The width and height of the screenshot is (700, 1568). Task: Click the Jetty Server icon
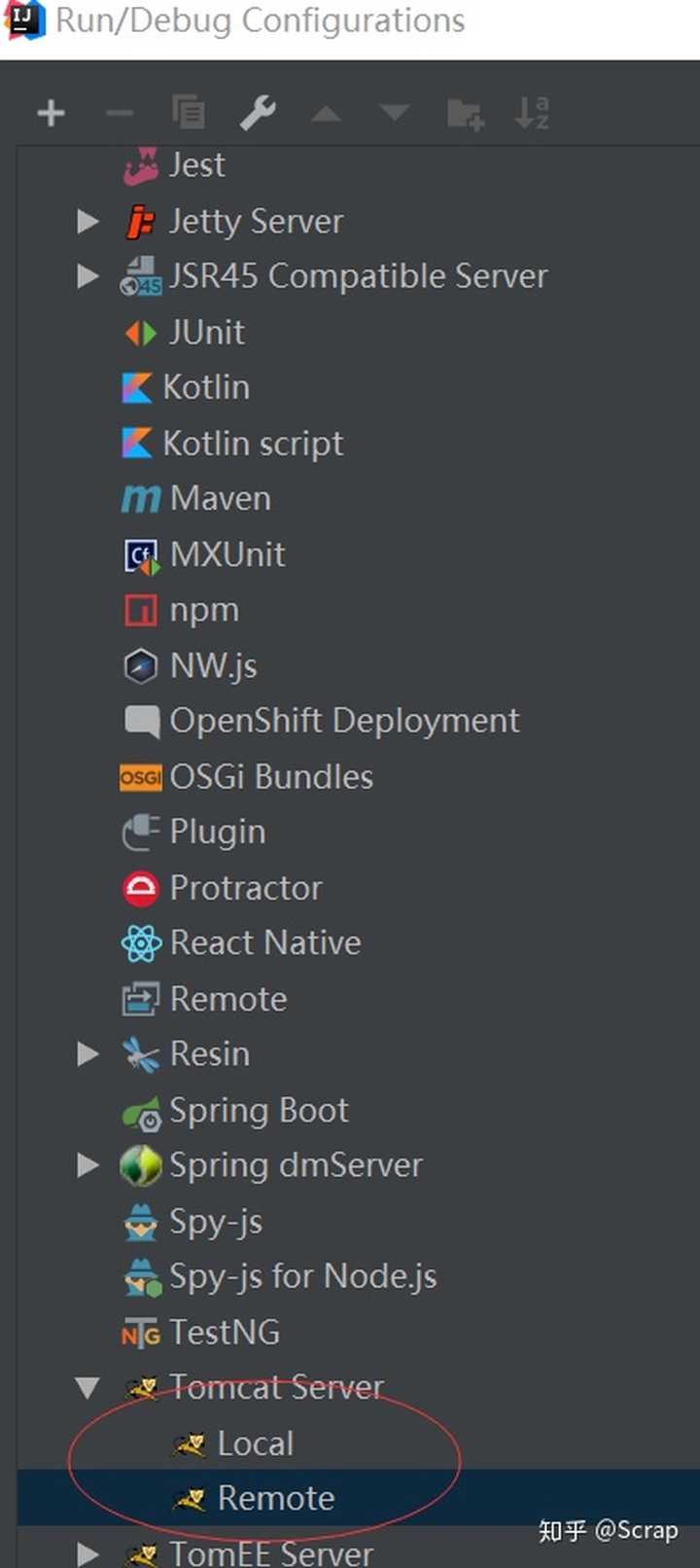pos(141,222)
